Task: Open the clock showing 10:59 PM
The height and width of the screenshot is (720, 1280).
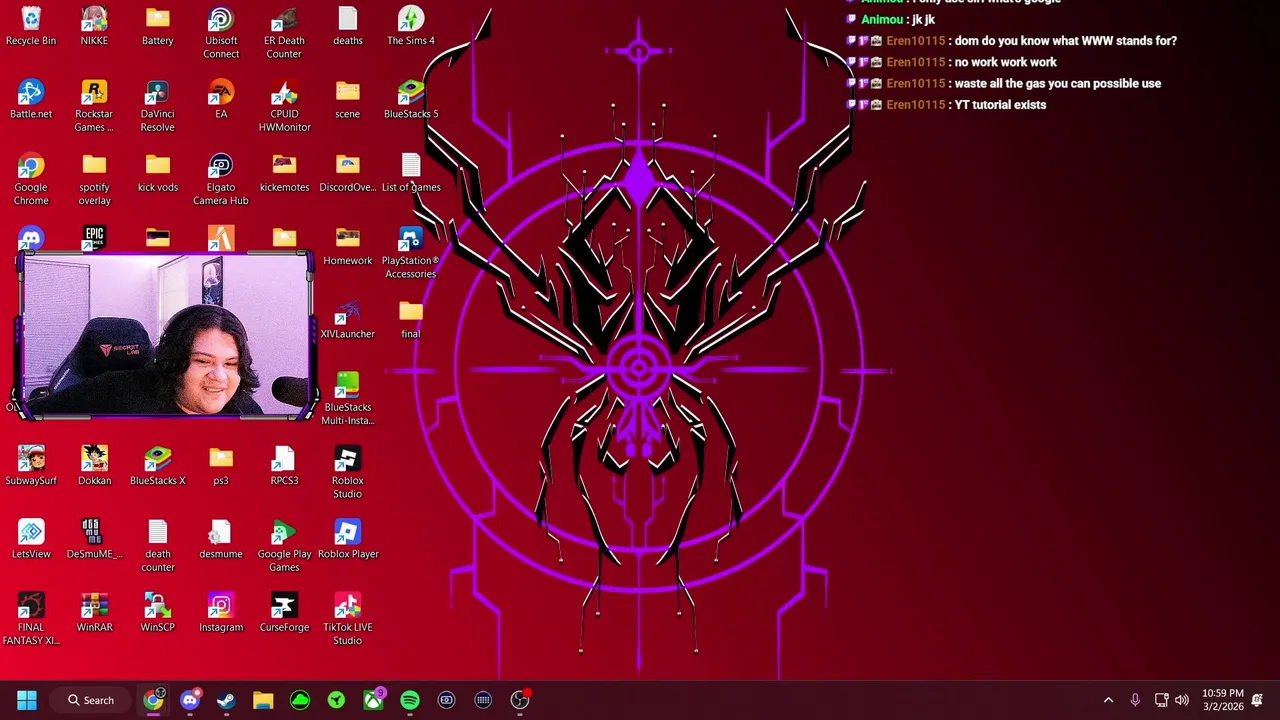Action: (1222, 700)
